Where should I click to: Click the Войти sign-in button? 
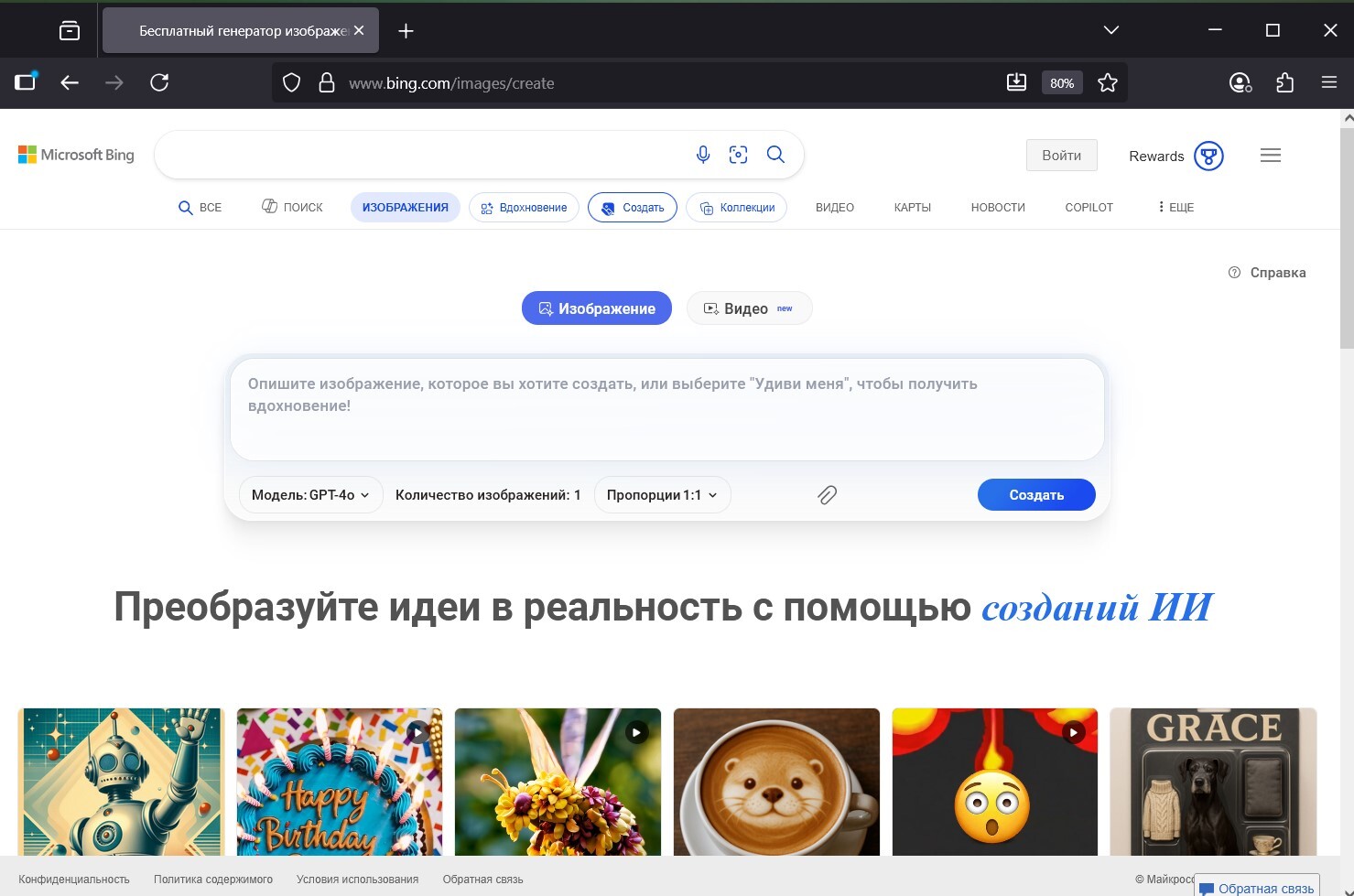(x=1061, y=156)
